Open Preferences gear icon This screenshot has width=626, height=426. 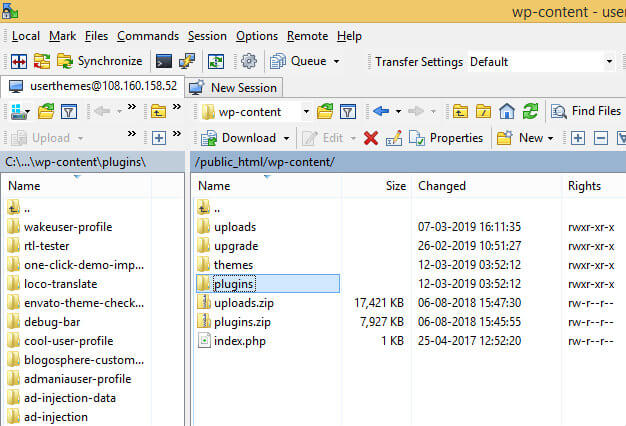[249, 61]
